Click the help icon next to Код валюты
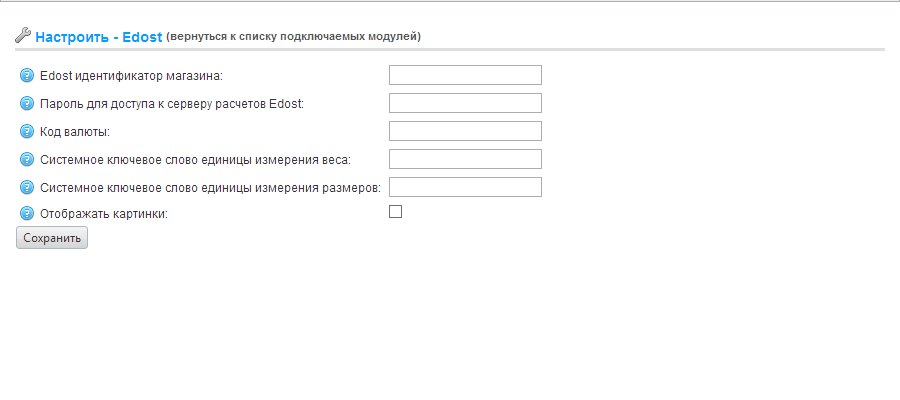Image resolution: width=900 pixels, height=400 pixels. click(x=27, y=131)
